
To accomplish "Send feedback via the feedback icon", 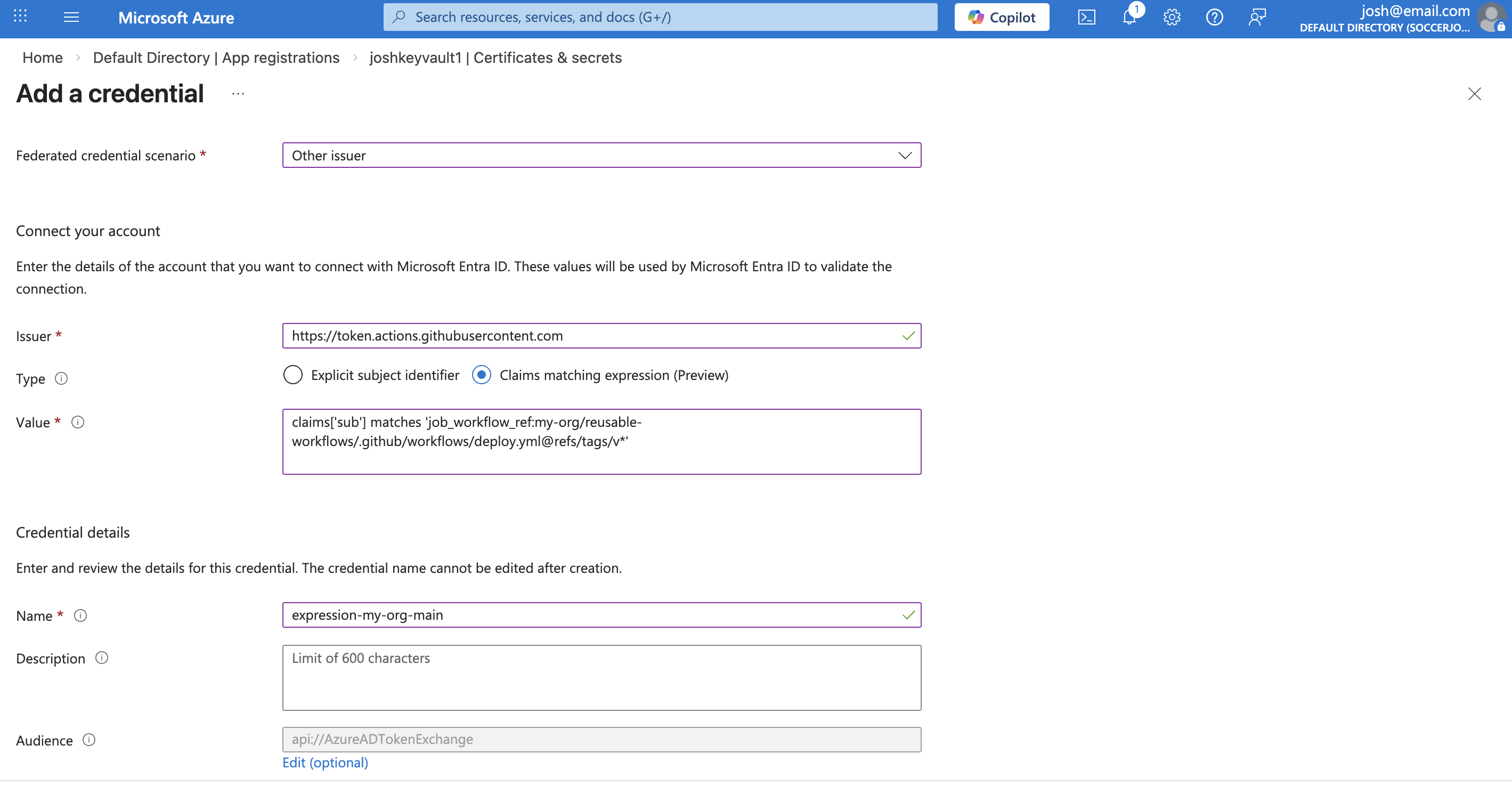I will point(1257,17).
